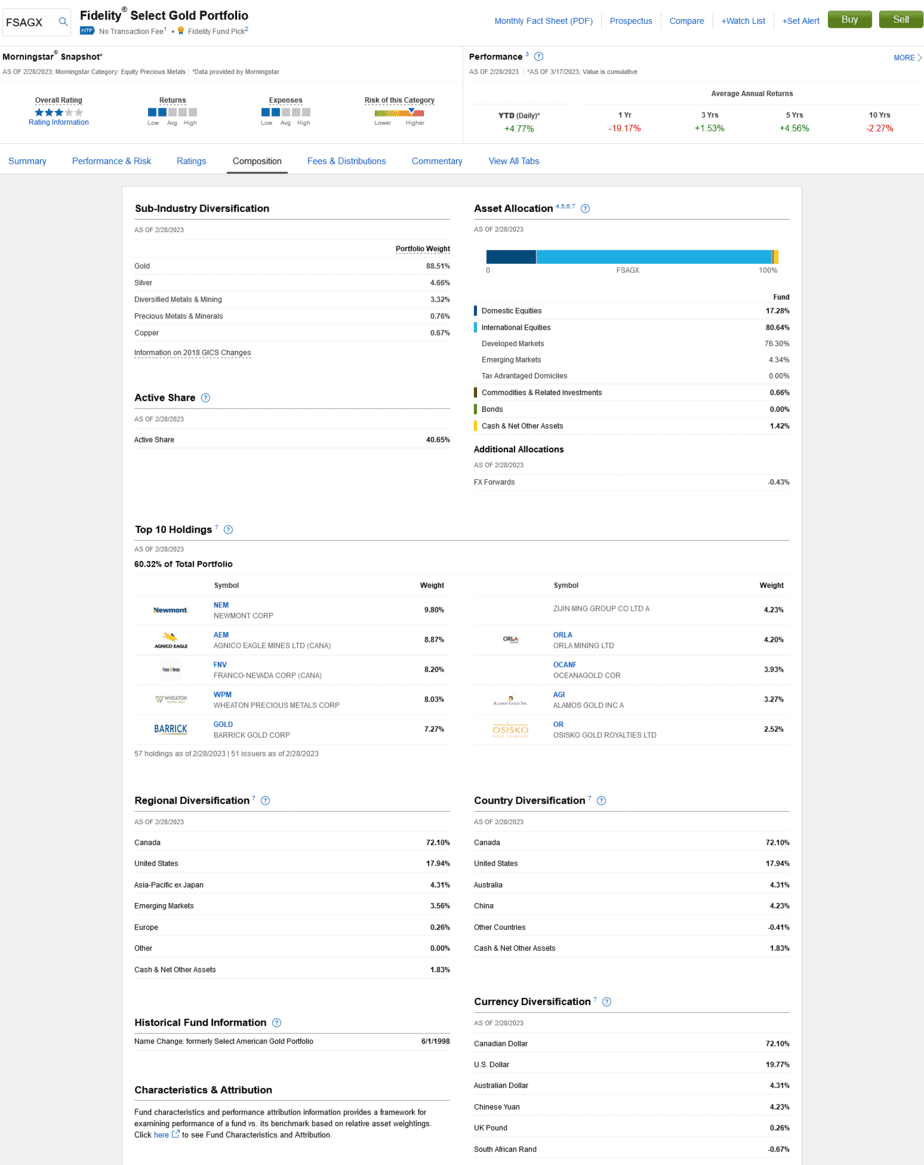Click the external link icon after 'here'

[176, 1135]
